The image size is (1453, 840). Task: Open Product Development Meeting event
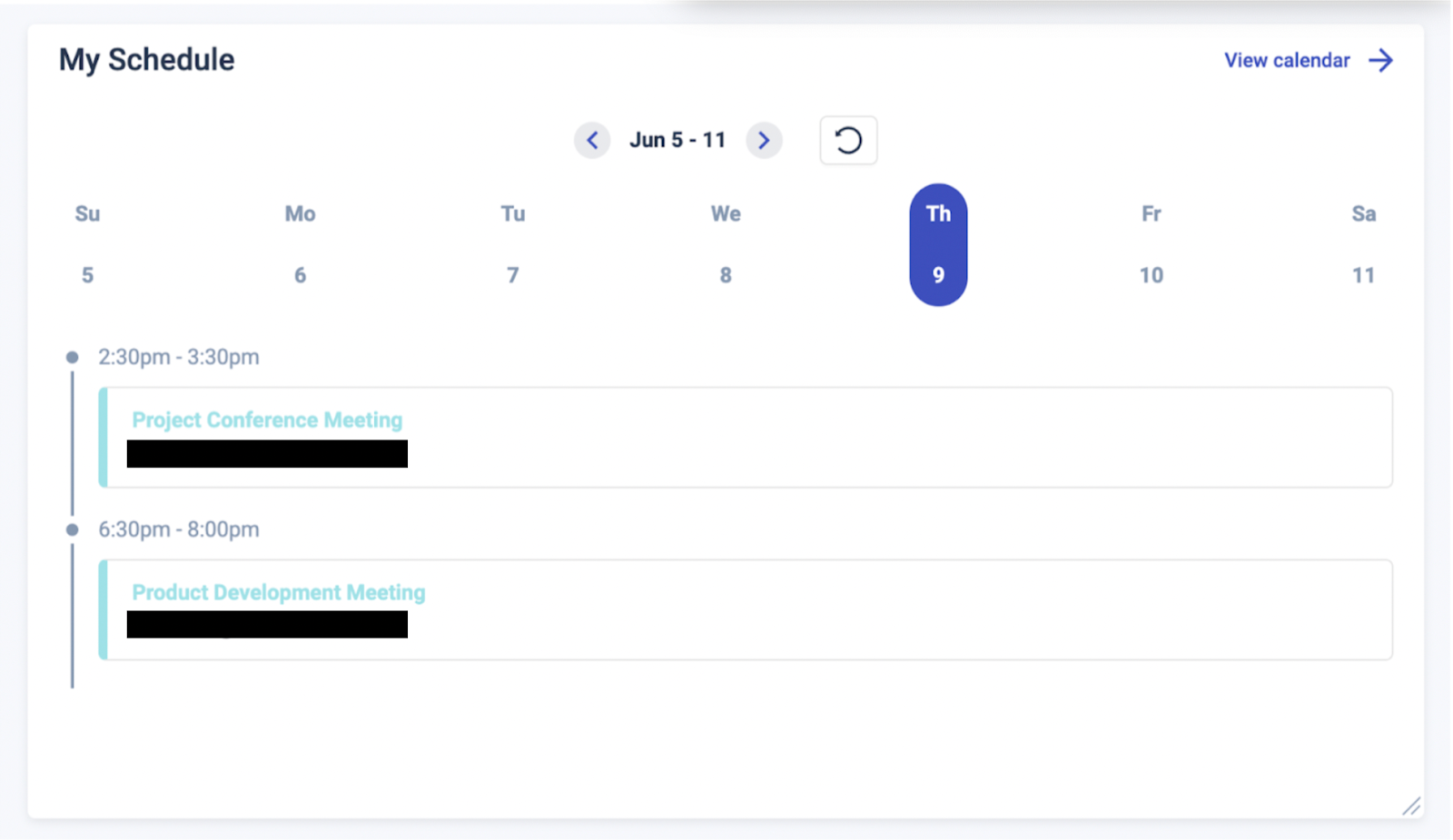point(746,609)
